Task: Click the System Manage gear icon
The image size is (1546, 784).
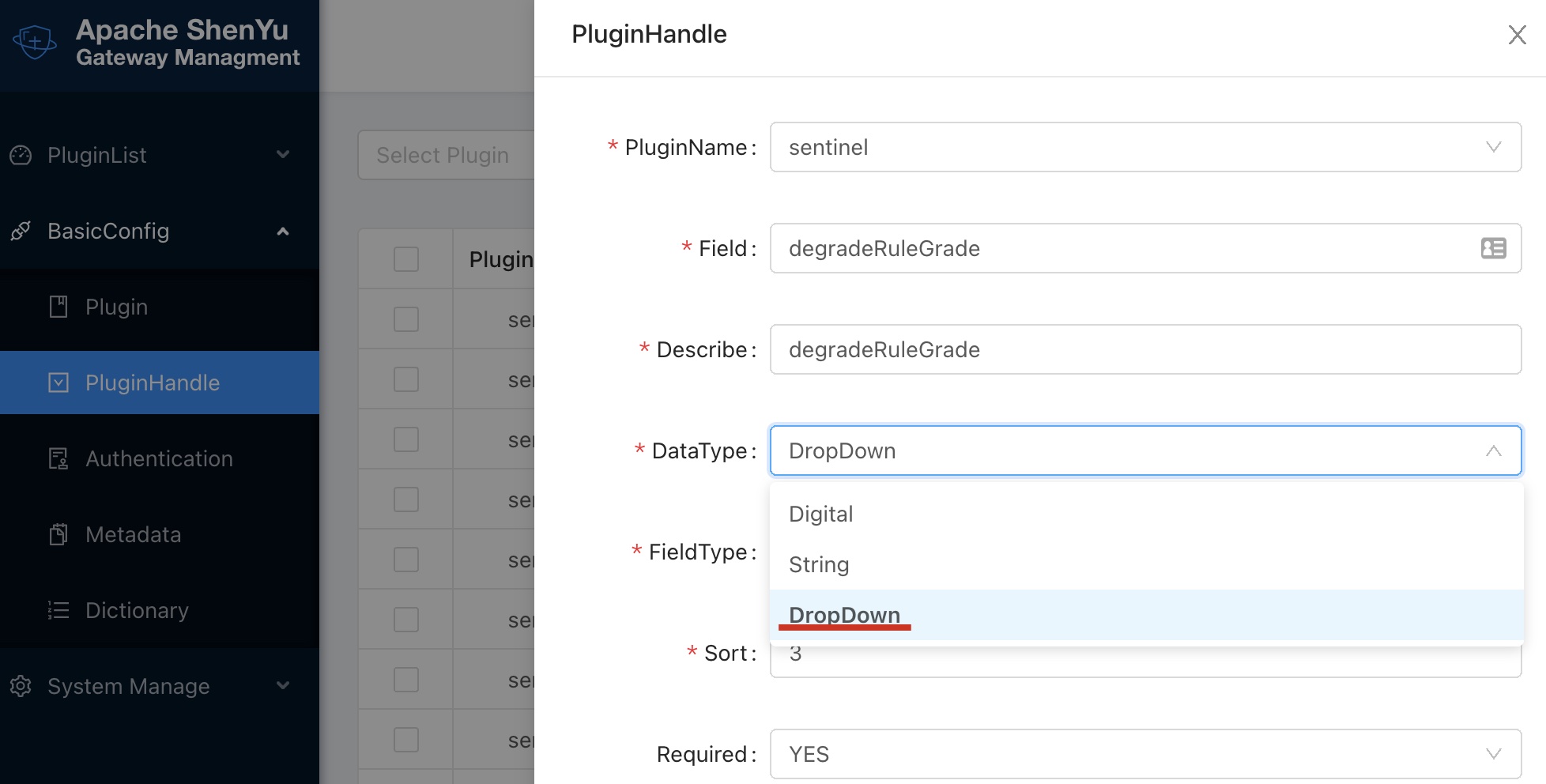Action: point(20,686)
